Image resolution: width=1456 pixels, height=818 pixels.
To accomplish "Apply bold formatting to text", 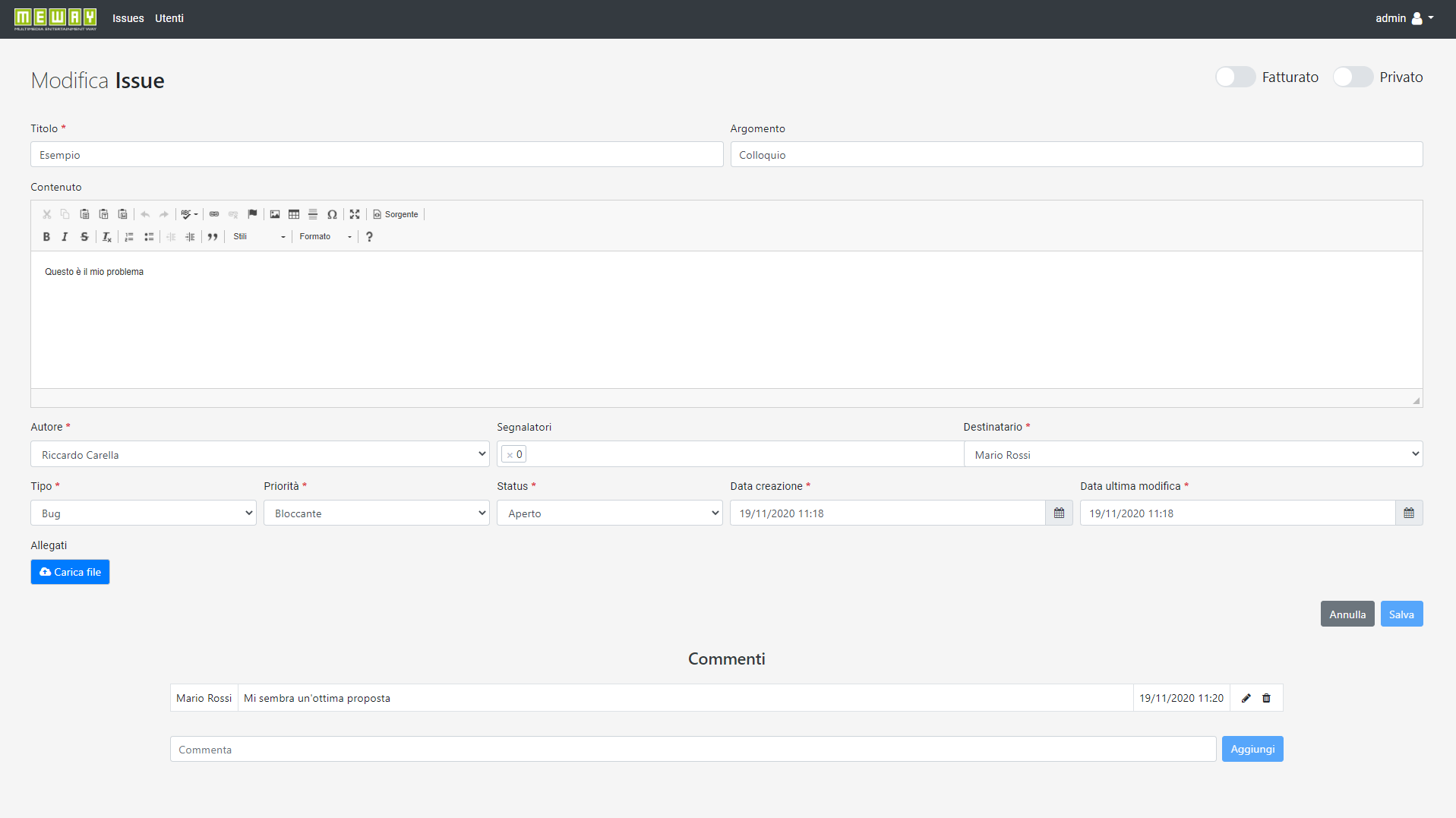I will coord(46,237).
